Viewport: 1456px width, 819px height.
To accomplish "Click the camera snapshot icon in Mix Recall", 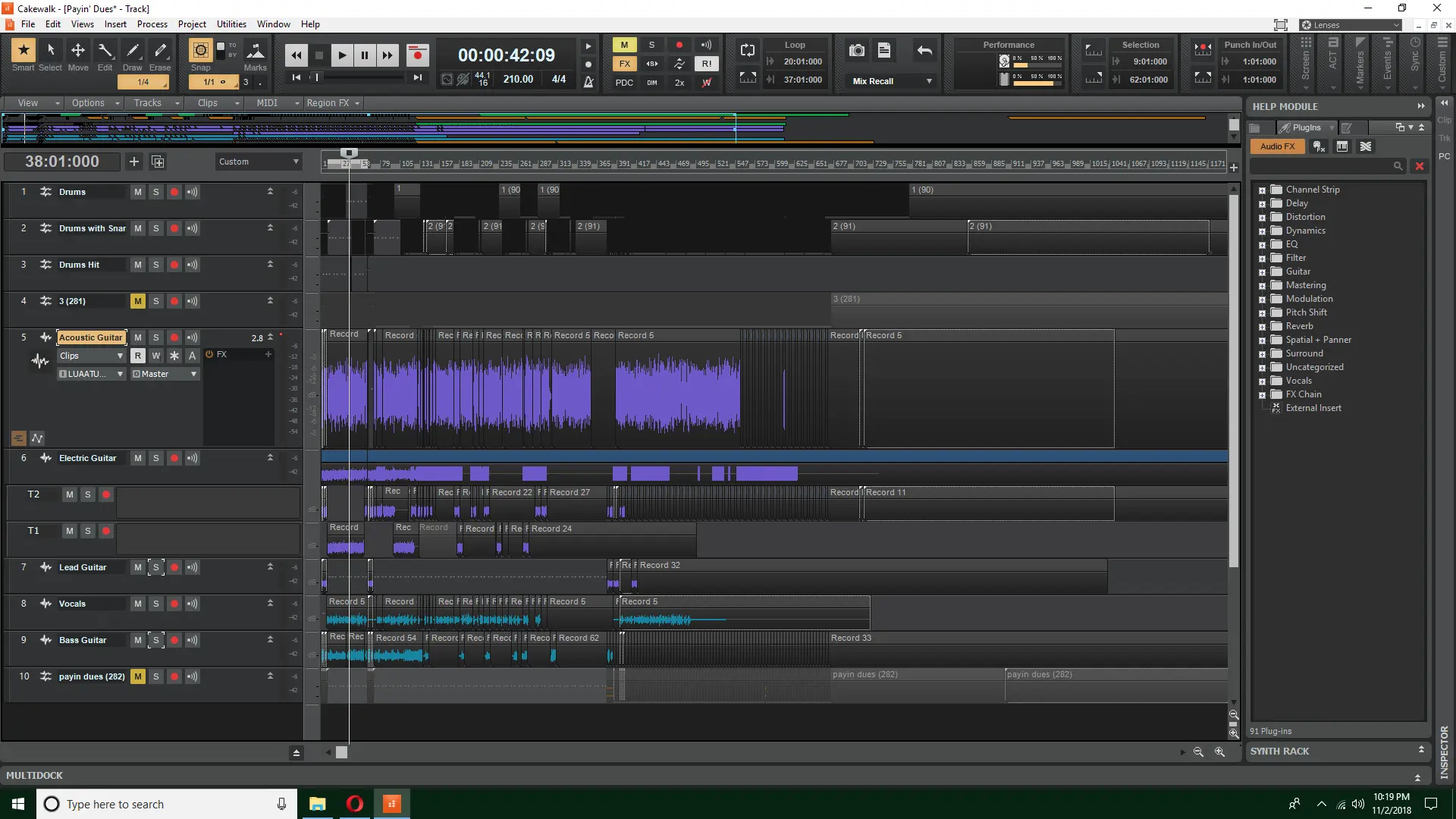I will point(857,51).
